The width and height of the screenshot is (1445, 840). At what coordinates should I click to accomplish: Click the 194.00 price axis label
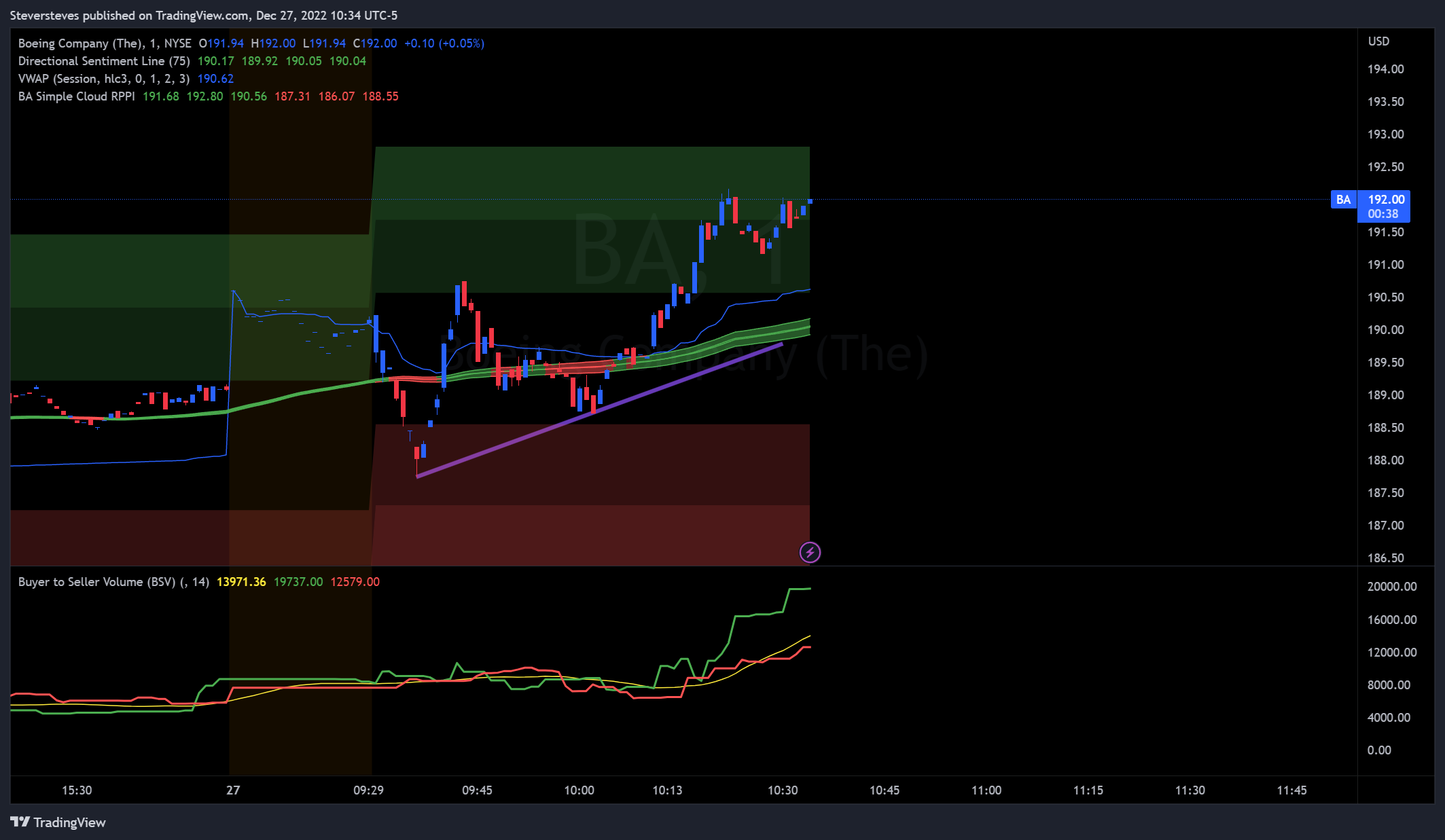[x=1386, y=69]
